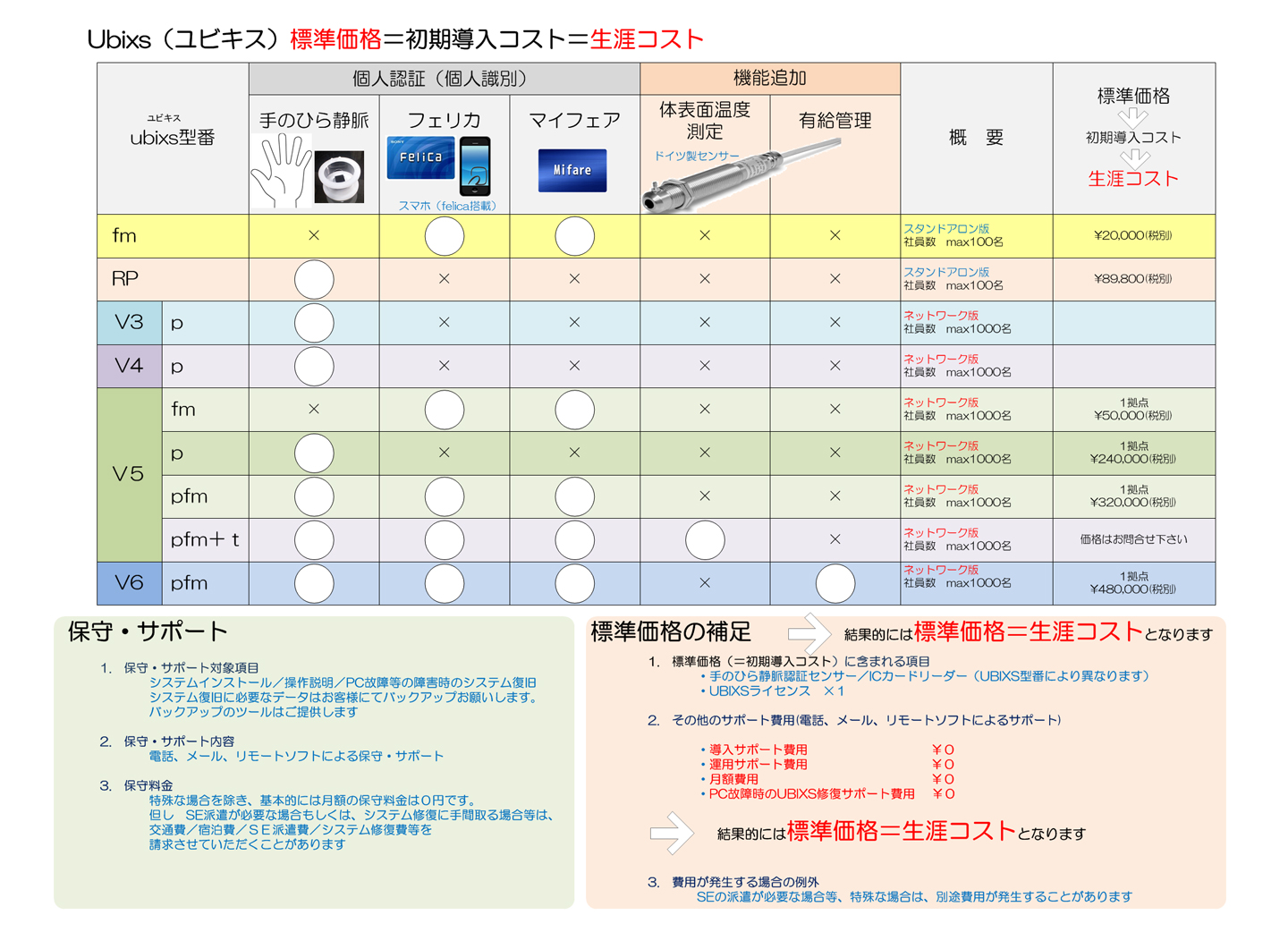Click the ドイツ製センサー label
This screenshot has height=932, width=1288.
(x=696, y=156)
